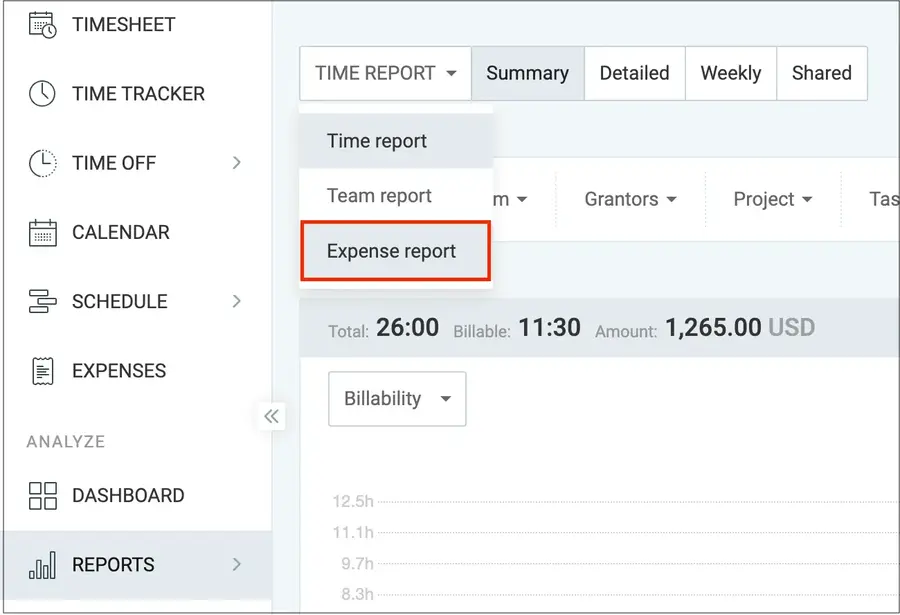Open the Project filter dropdown
Viewport: 900px width, 615px height.
tap(771, 199)
